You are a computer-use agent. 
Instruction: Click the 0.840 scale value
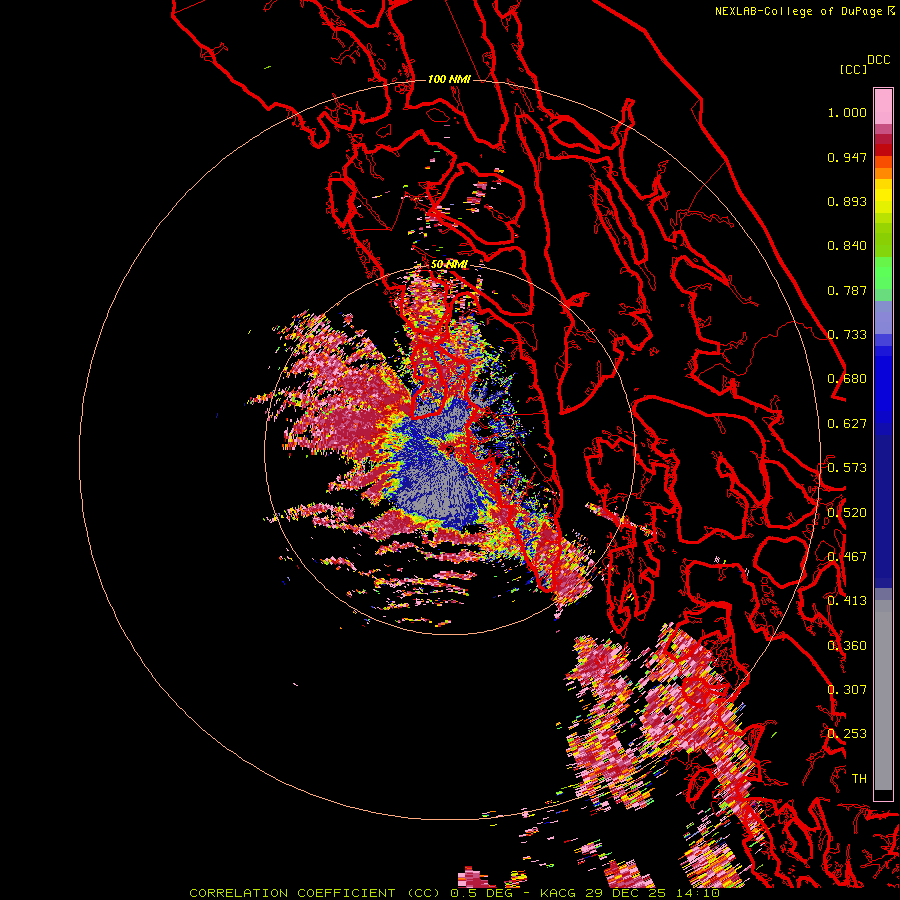point(847,246)
